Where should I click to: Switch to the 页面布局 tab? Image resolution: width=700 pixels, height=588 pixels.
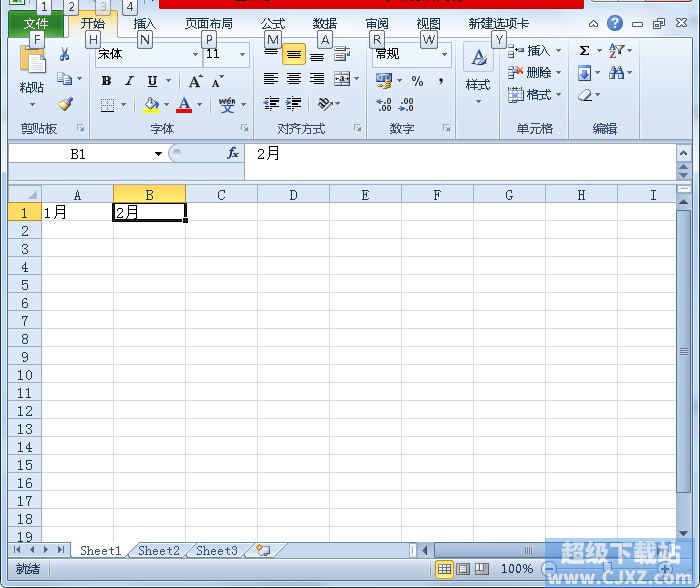point(209,24)
